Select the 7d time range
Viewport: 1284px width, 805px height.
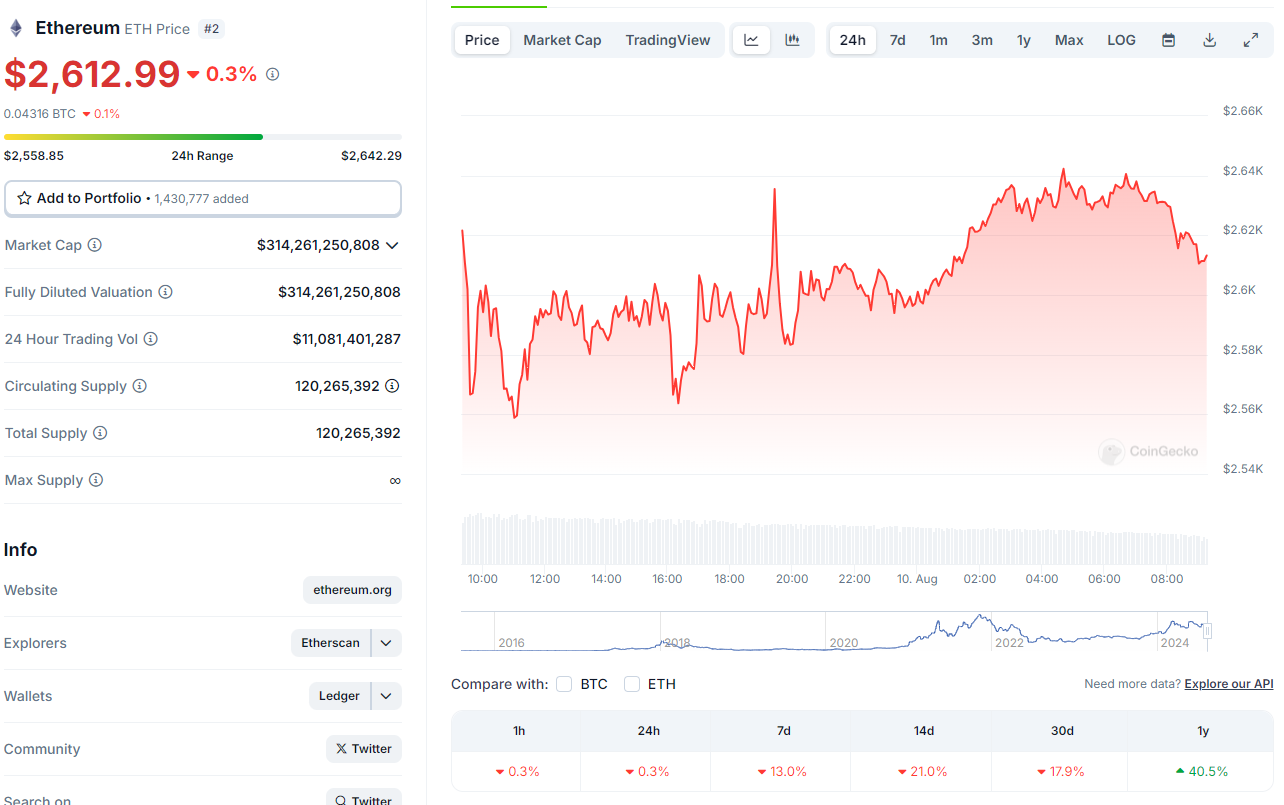tap(898, 40)
